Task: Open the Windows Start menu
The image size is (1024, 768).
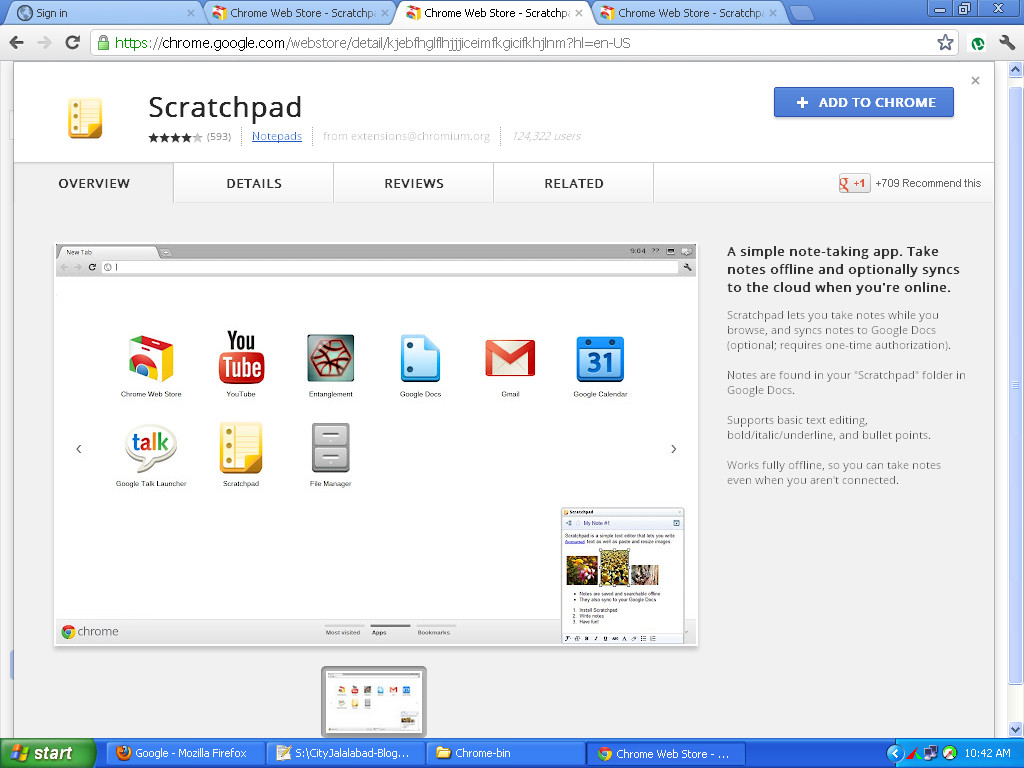Action: 46,753
